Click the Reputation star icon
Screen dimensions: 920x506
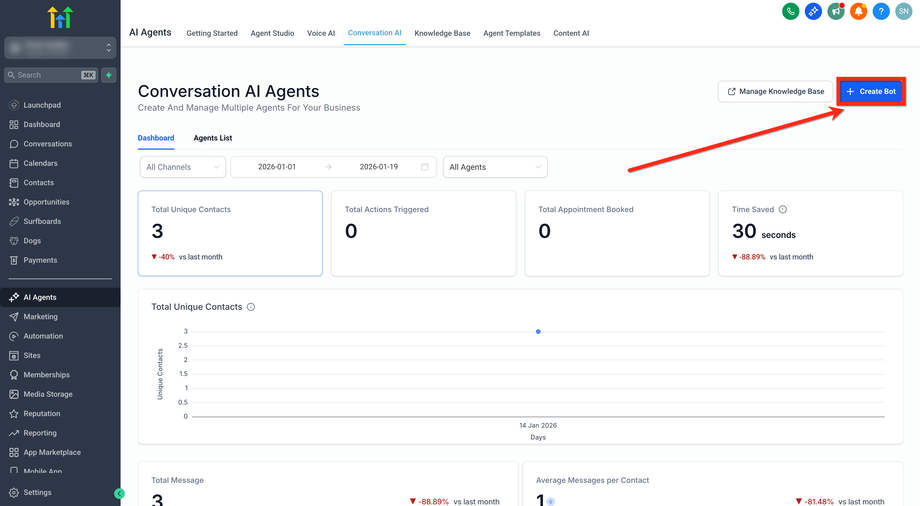click(x=14, y=413)
